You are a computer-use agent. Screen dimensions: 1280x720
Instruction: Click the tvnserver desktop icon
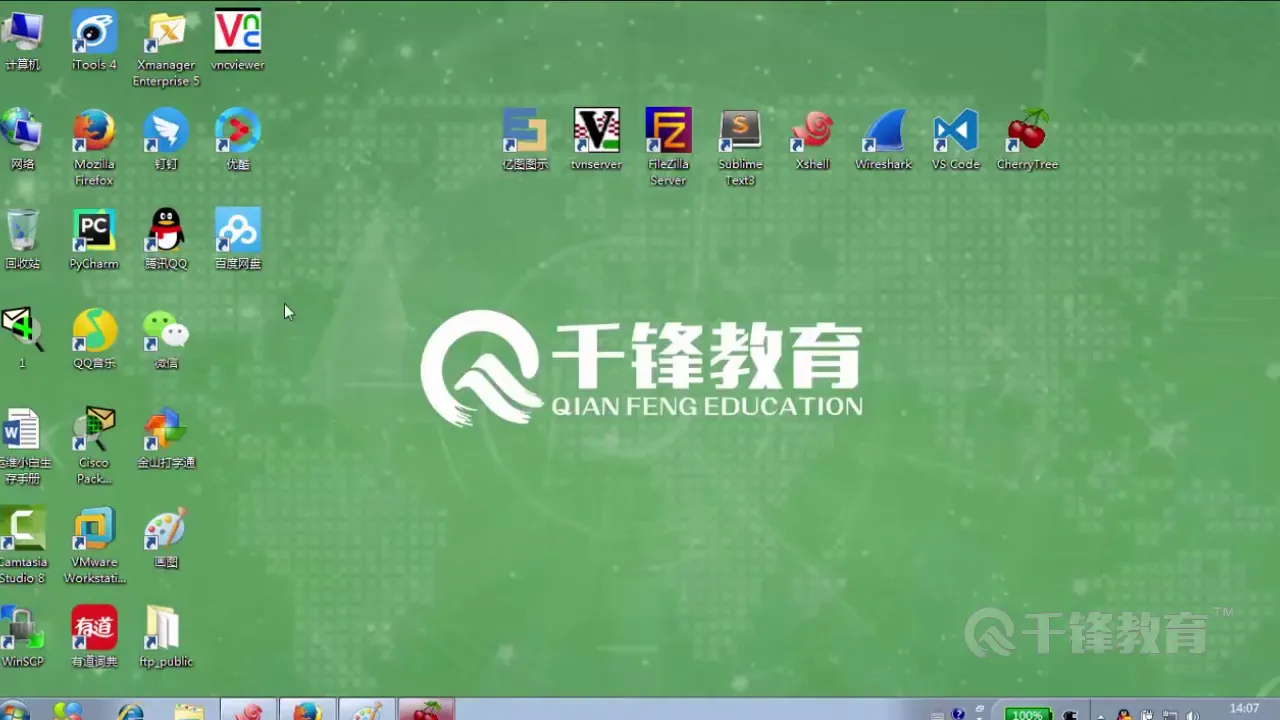click(597, 140)
